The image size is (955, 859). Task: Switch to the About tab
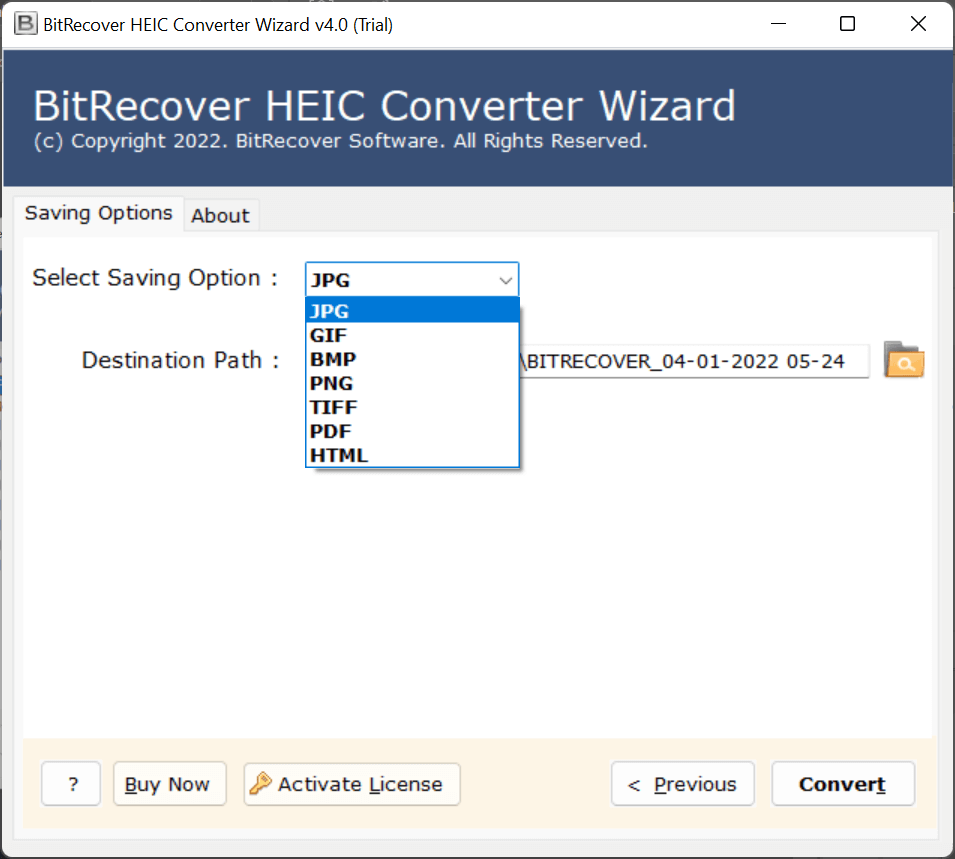pyautogui.click(x=220, y=216)
